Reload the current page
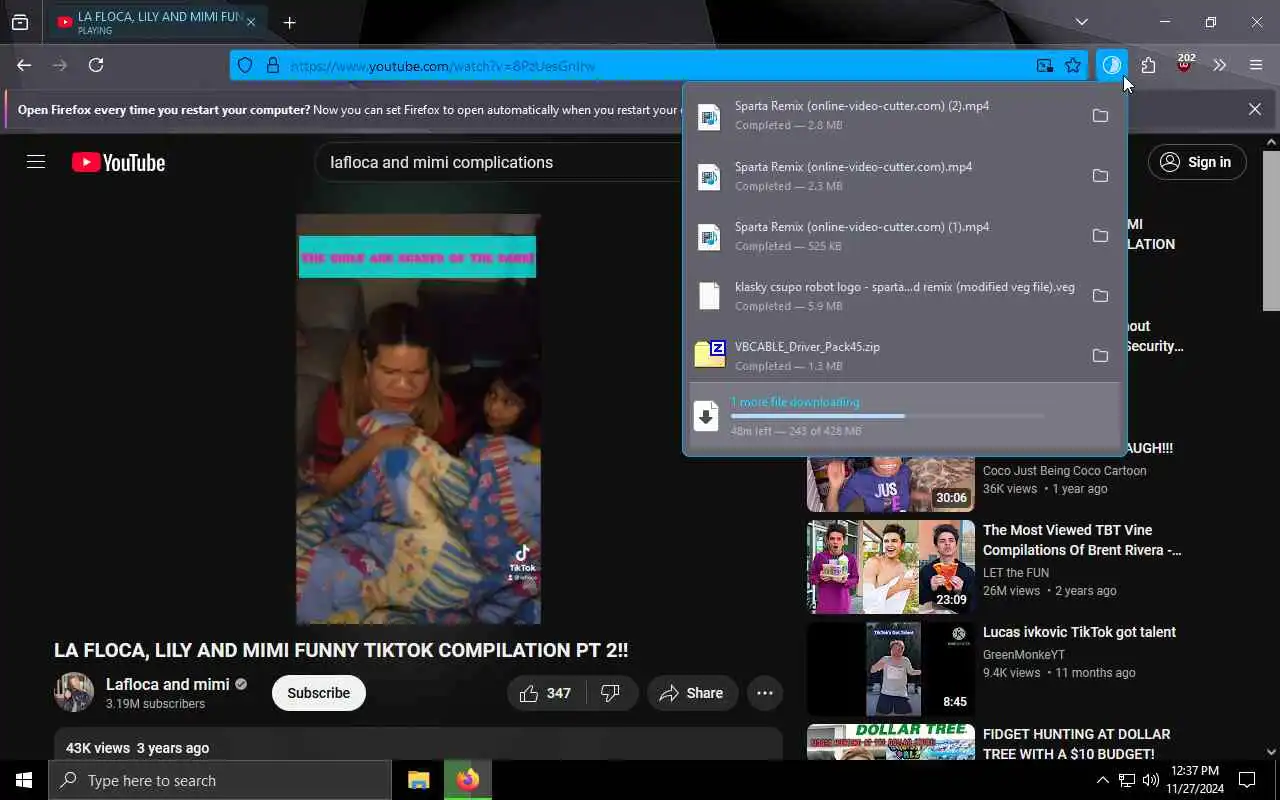Viewport: 1280px width, 800px height. pyautogui.click(x=96, y=65)
